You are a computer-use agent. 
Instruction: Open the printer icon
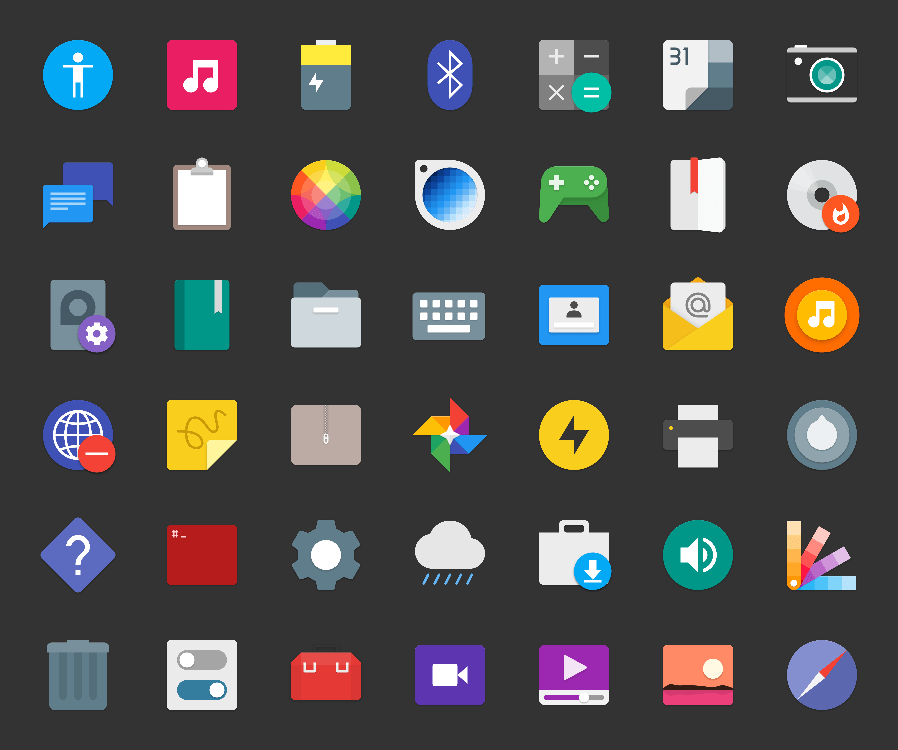[698, 436]
